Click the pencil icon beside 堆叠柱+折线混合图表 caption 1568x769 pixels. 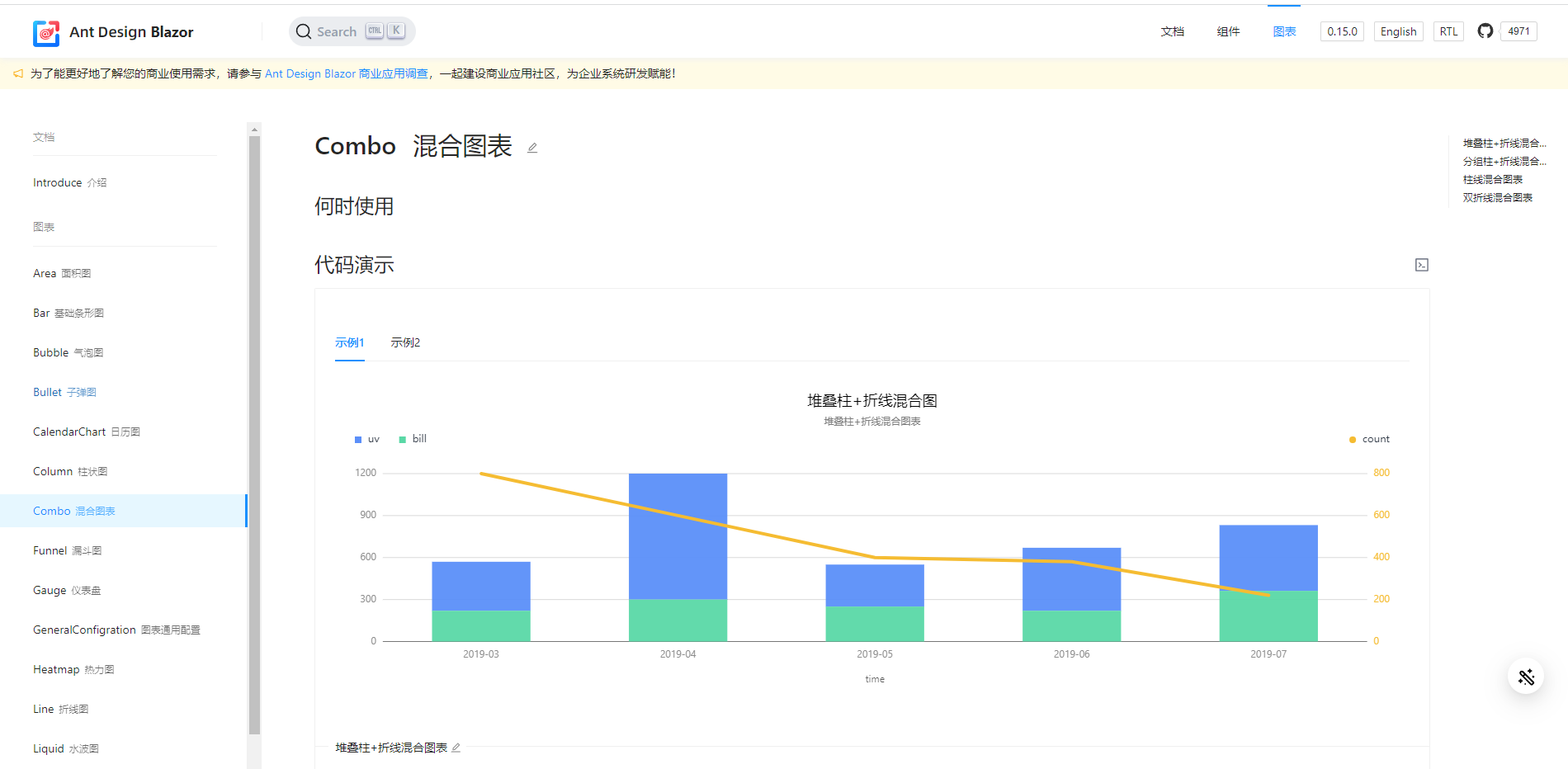pyautogui.click(x=456, y=747)
